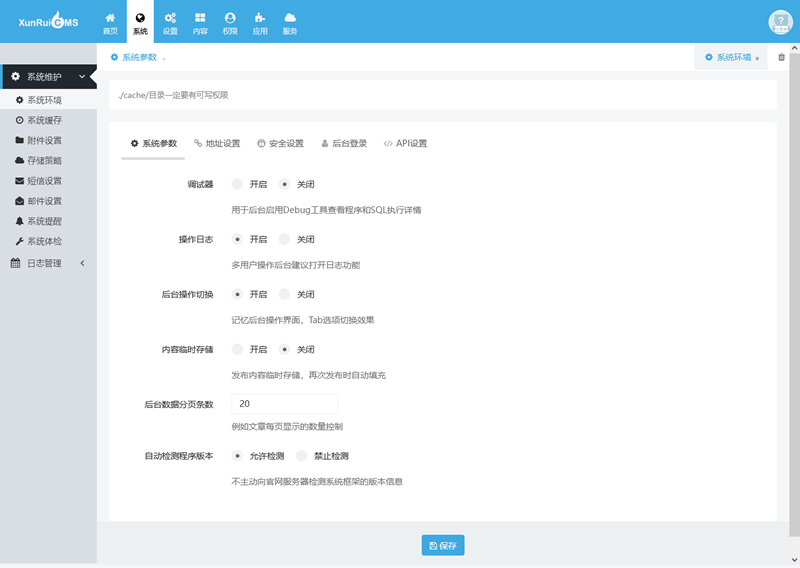Image resolution: width=800 pixels, height=568 pixels.
Task: Click the 服务 cloud icon in top bar
Action: coord(290,23)
